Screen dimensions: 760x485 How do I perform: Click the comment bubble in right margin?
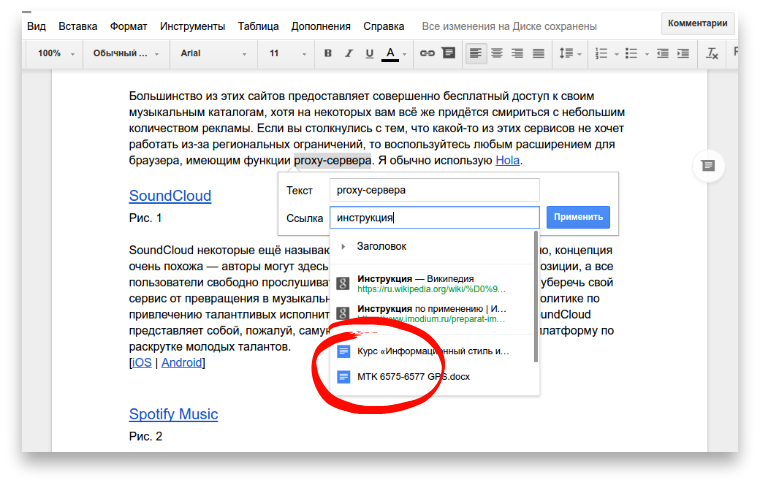pyautogui.click(x=708, y=166)
